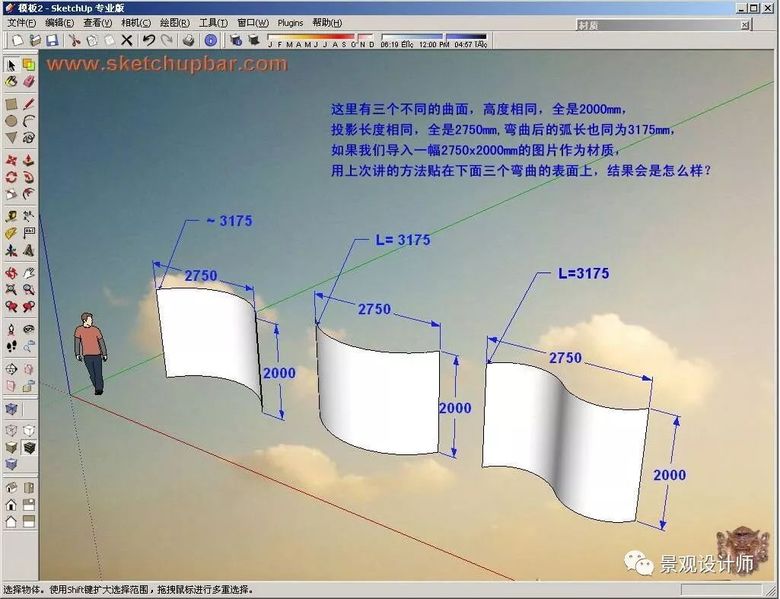Activate the Eraser tool

[x=28, y=81]
